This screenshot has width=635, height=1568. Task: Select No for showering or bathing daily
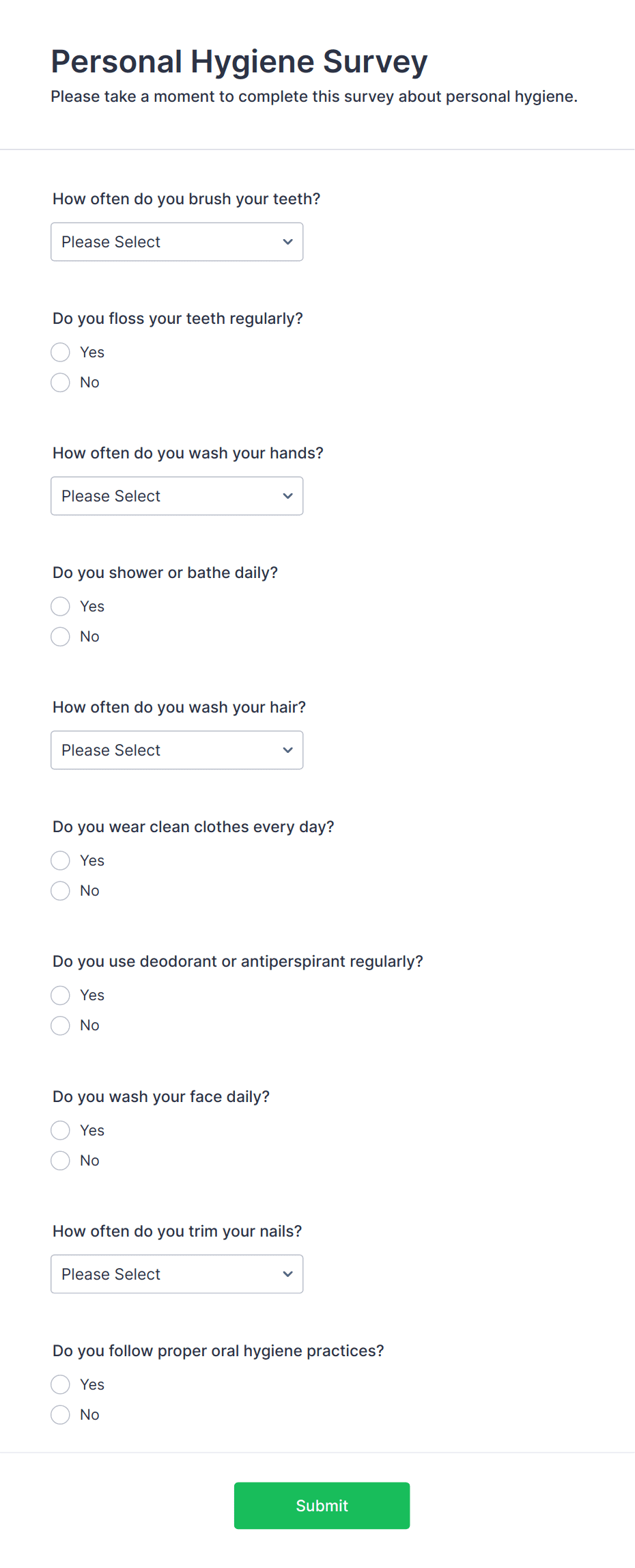[60, 636]
